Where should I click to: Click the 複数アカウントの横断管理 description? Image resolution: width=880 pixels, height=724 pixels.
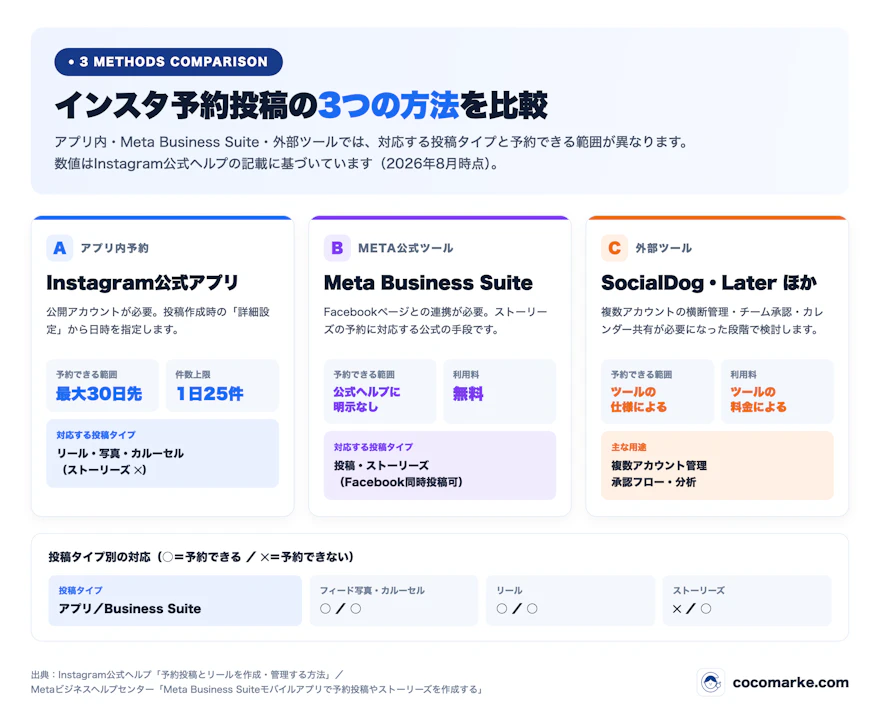pyautogui.click(x=712, y=320)
